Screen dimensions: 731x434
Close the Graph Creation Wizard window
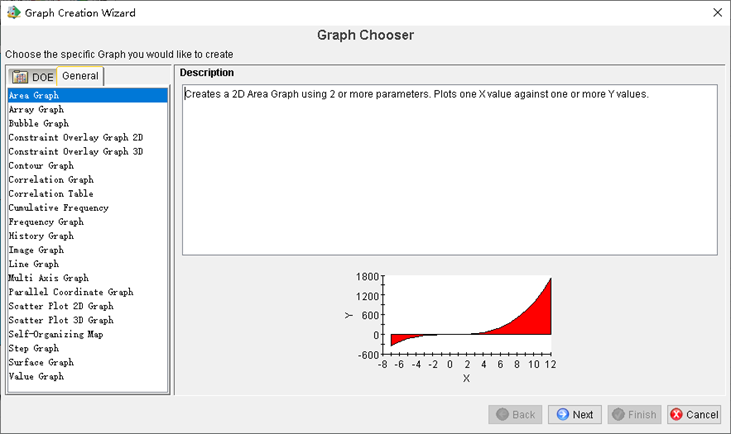(x=716, y=13)
